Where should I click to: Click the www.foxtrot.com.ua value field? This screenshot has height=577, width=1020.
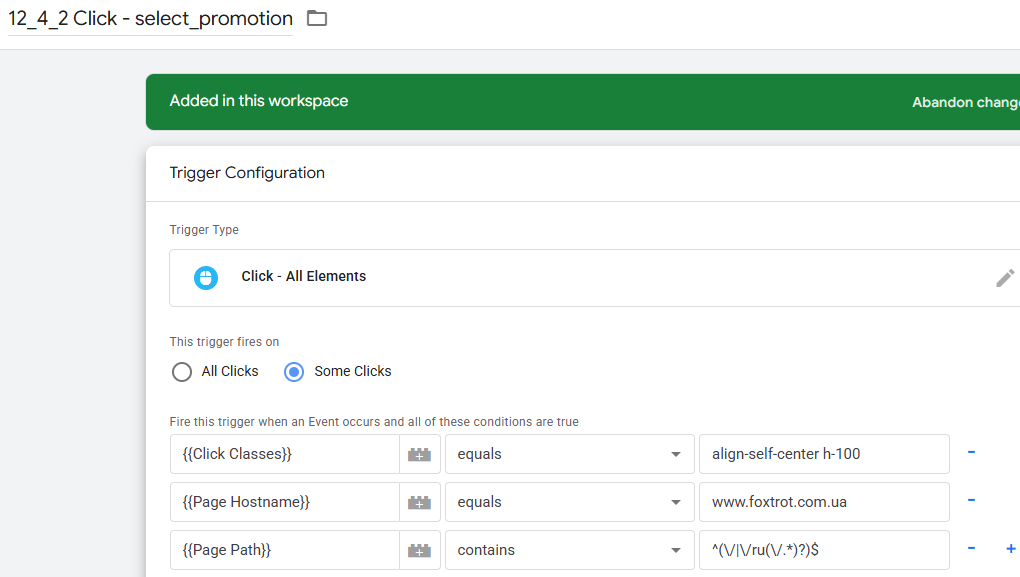point(823,502)
